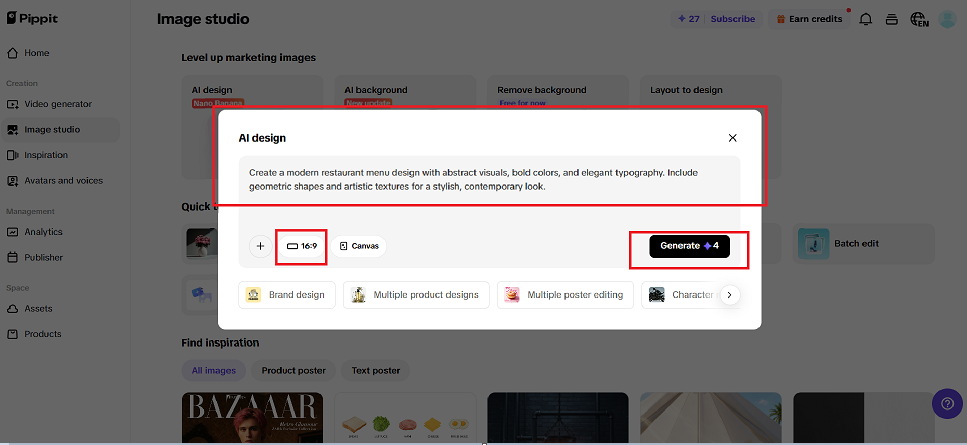967x445 pixels.
Task: Open Publisher in the sidebar
Action: click(60, 257)
